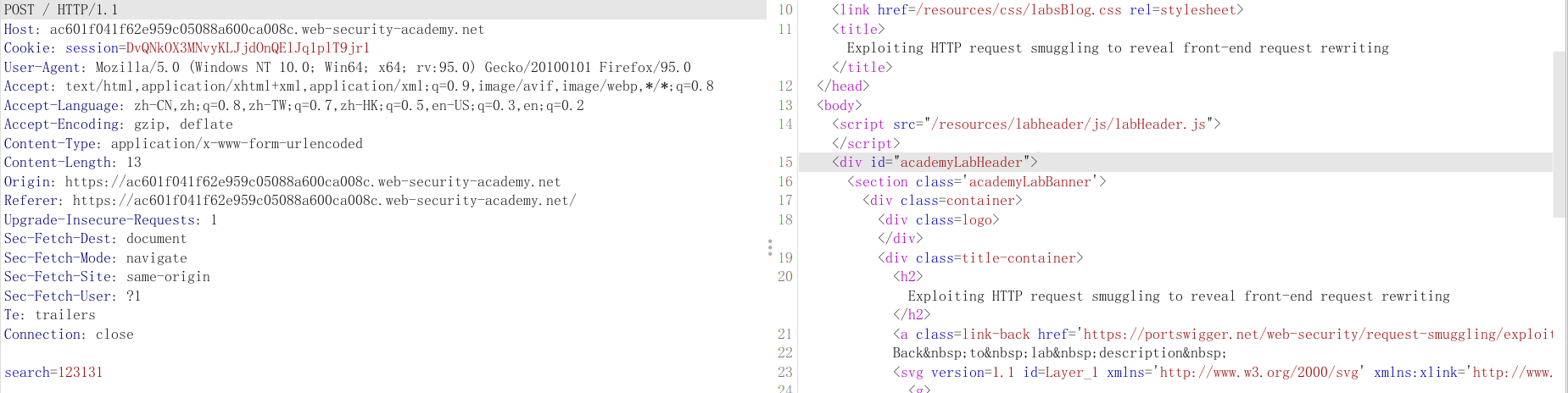Screen dimensions: 1568x393
Task: Click the <div class=logo> line
Action: coord(939,219)
